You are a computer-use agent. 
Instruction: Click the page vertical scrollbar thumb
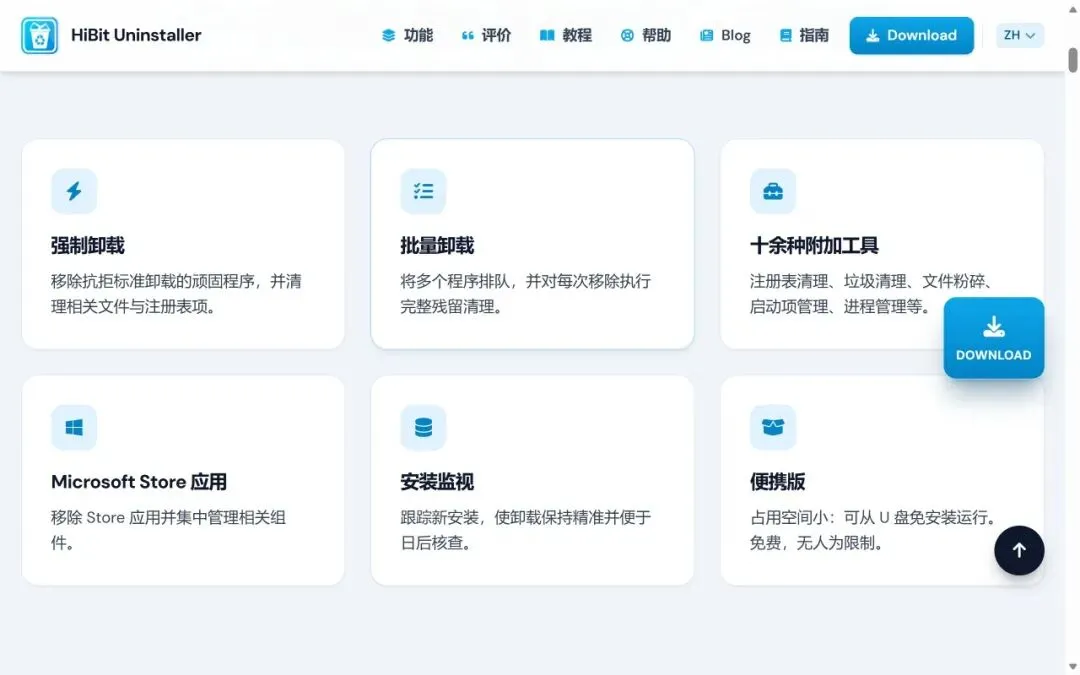(1072, 59)
